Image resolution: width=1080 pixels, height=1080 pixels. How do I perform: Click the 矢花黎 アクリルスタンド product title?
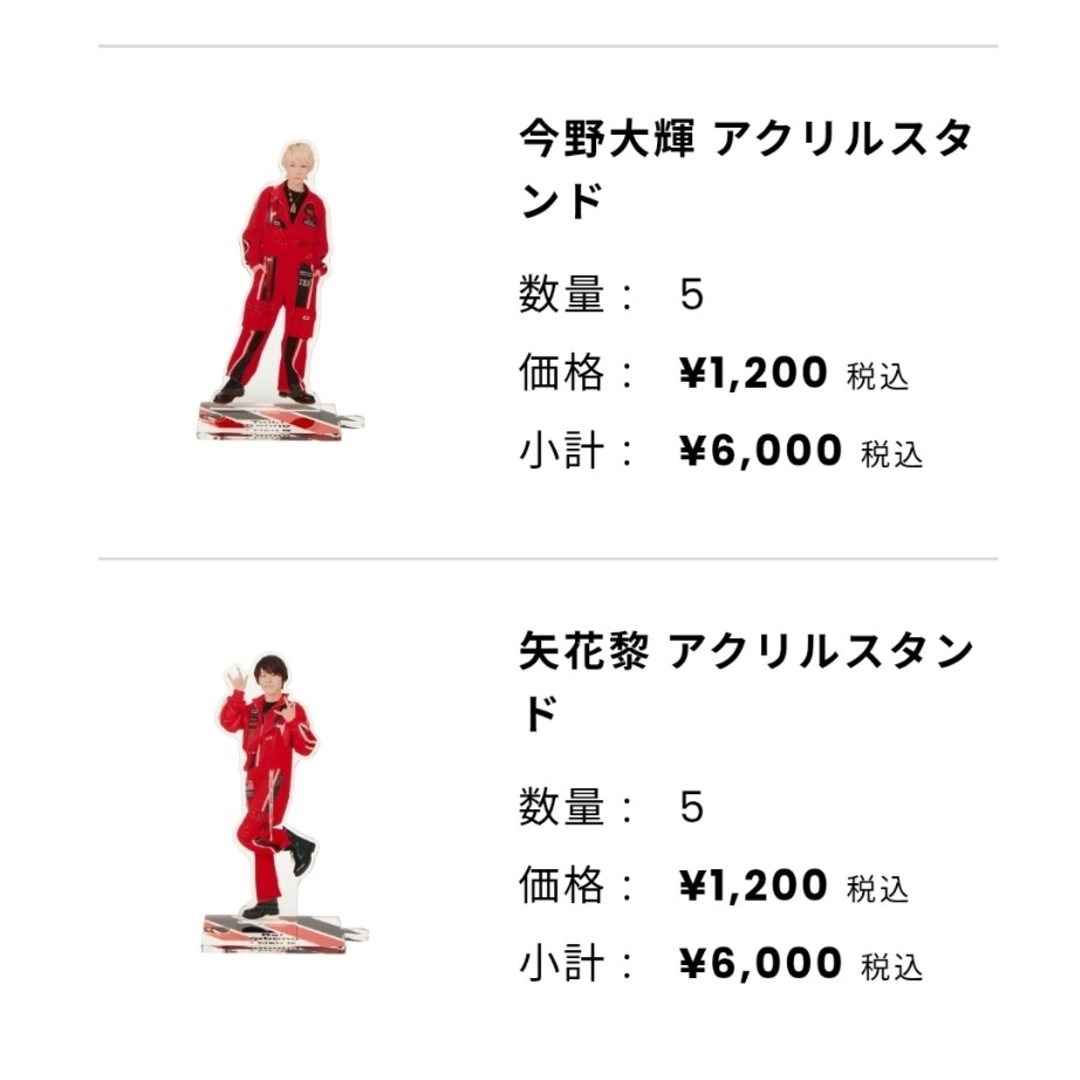(746, 683)
